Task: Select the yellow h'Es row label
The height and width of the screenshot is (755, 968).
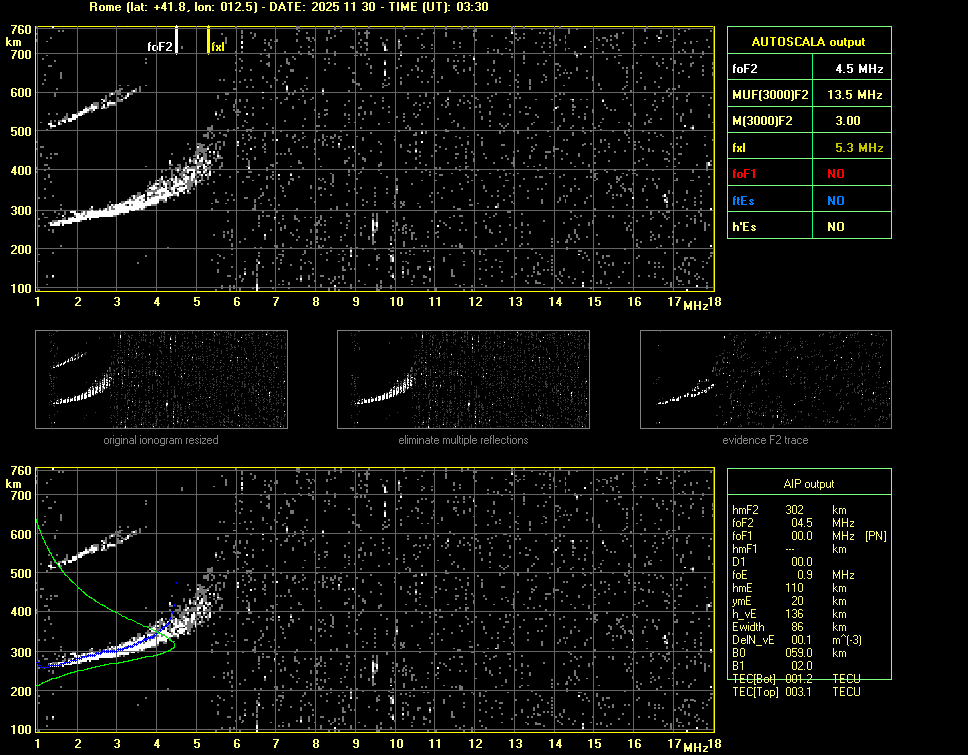Action: [x=744, y=227]
